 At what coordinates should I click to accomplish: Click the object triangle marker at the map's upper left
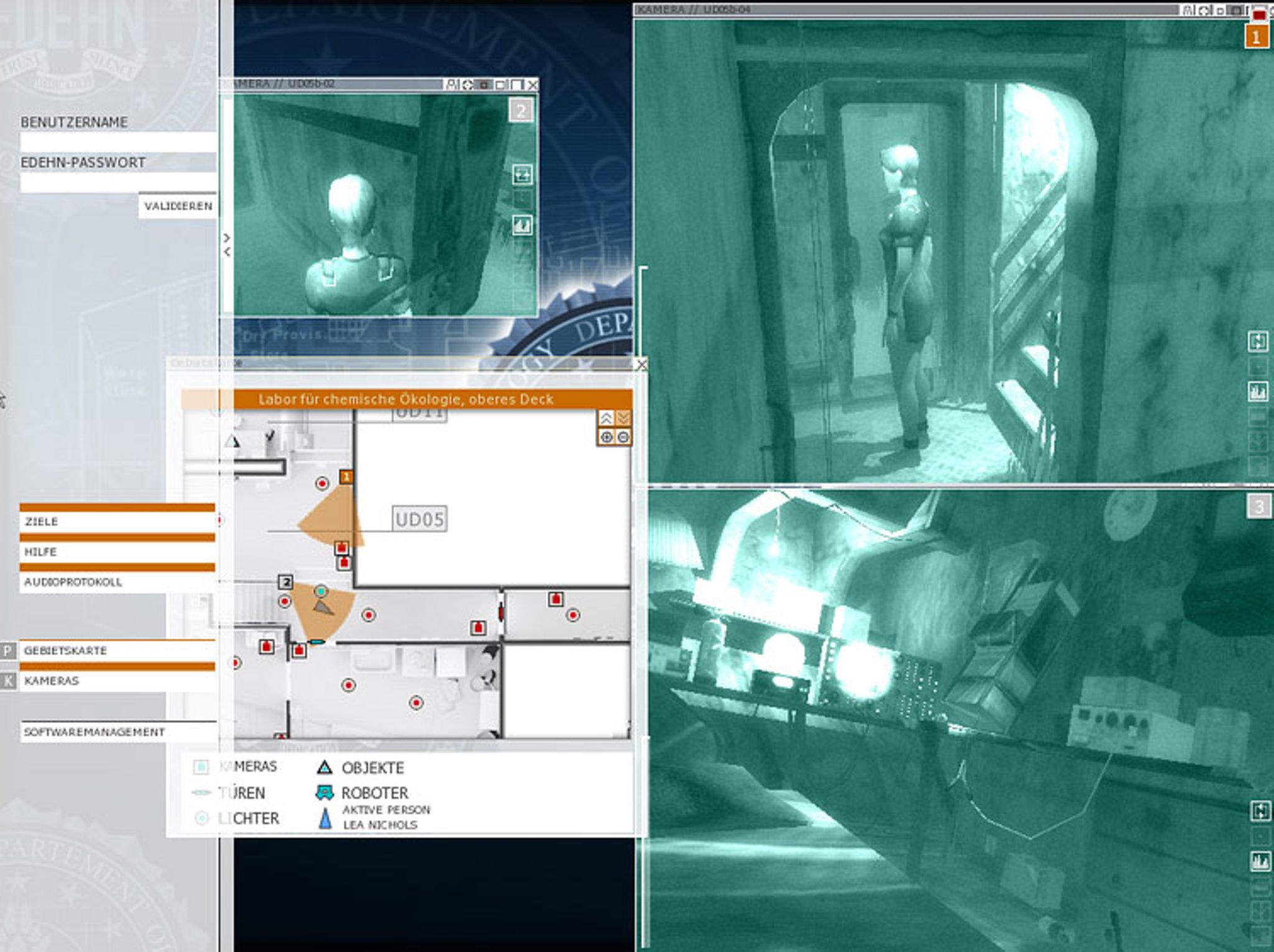(233, 441)
